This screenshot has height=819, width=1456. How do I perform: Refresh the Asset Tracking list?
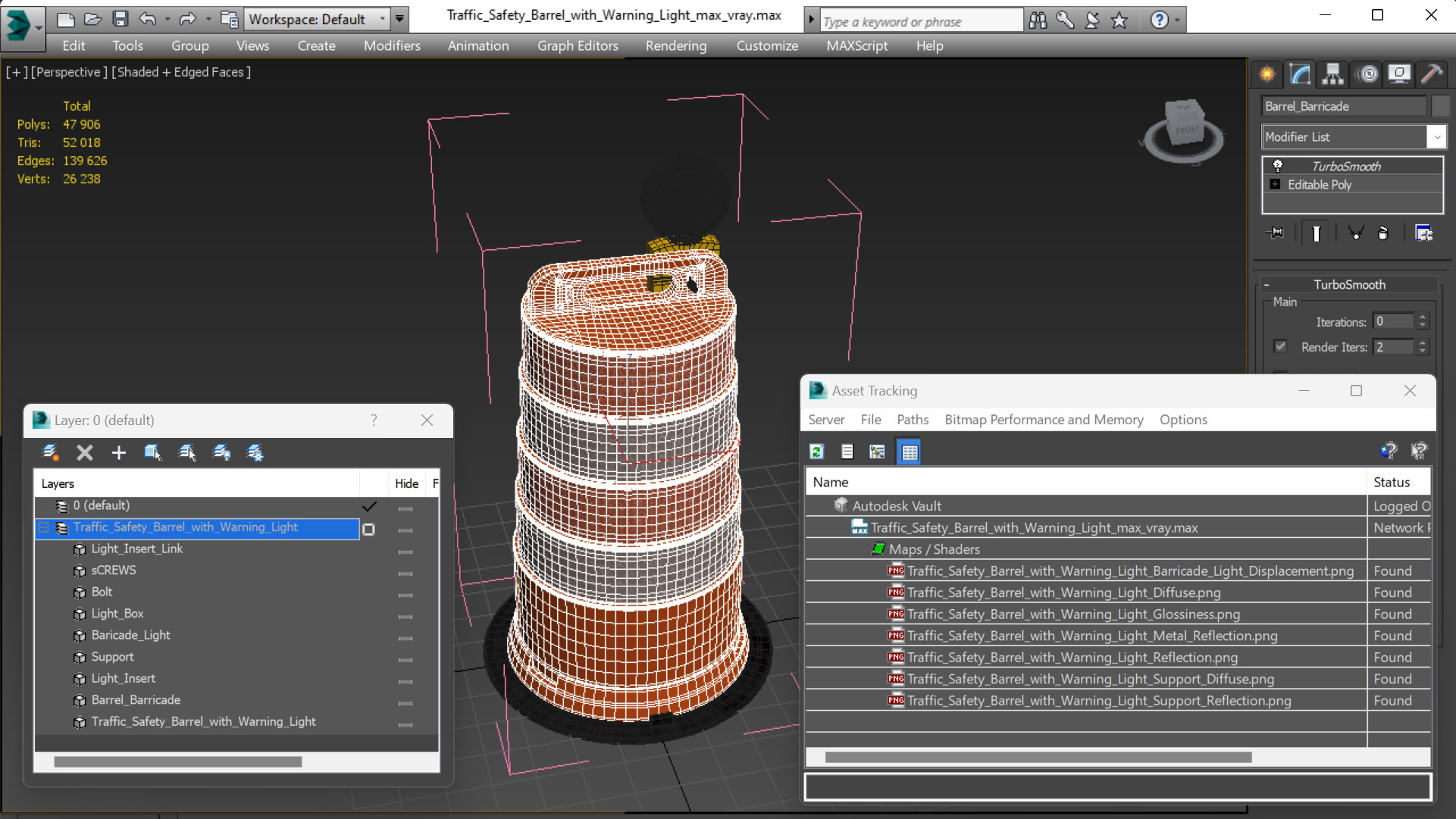click(x=816, y=452)
